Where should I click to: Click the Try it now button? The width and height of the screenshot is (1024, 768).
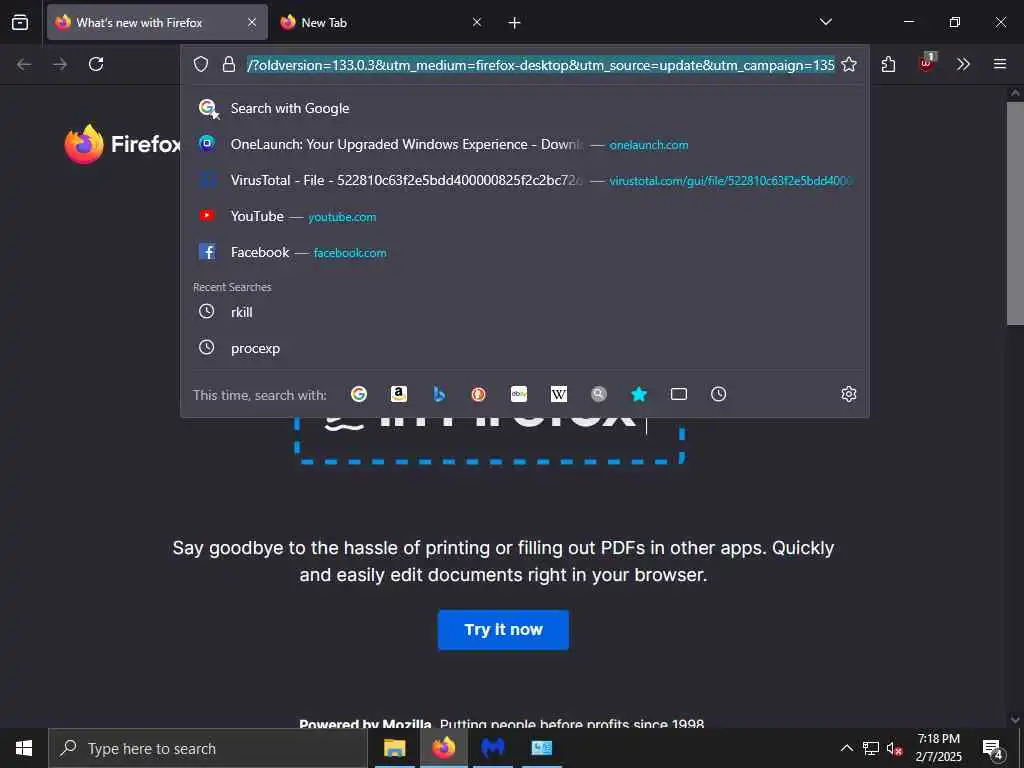(x=503, y=630)
